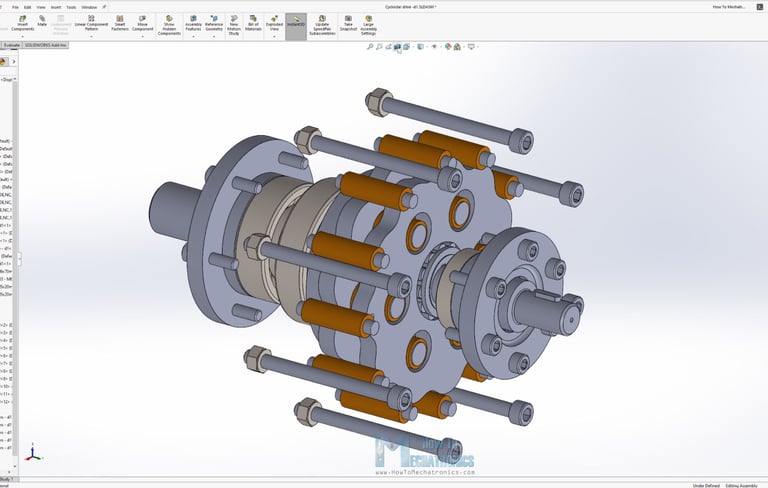Expand the Exploded View dropdown arrow
This screenshot has width=768, height=488.
274,37
